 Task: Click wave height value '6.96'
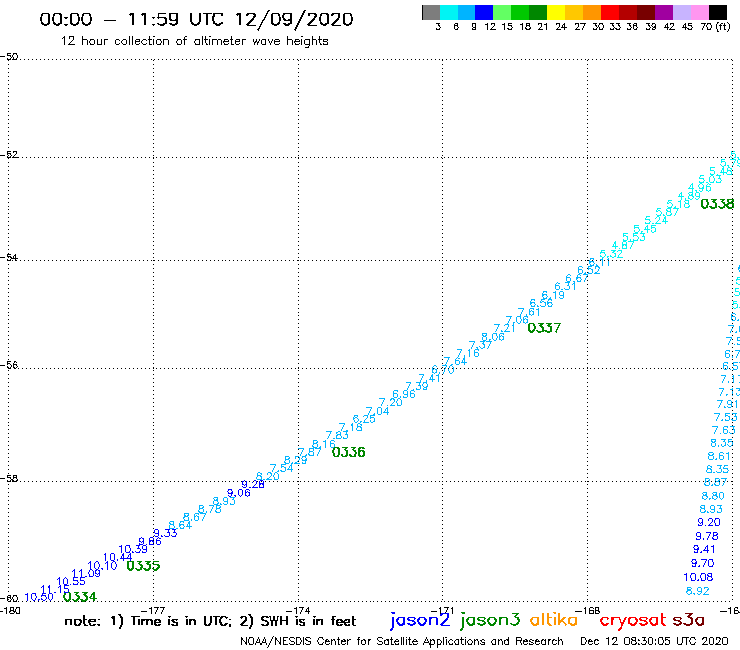click(x=404, y=394)
